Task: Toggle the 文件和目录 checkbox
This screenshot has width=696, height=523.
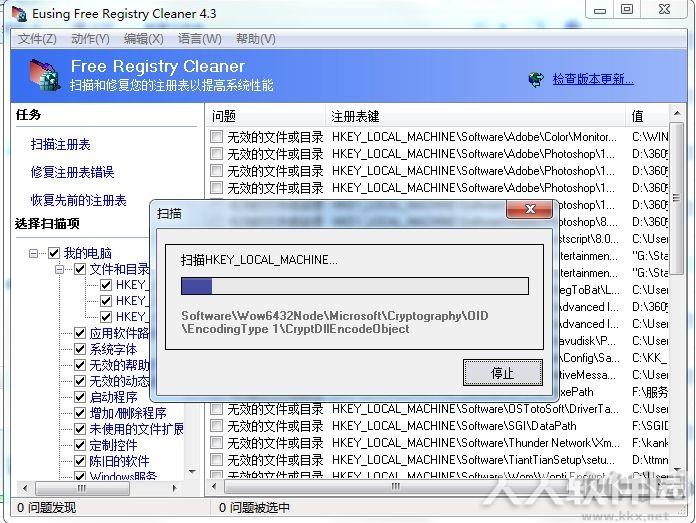Action: (x=80, y=269)
